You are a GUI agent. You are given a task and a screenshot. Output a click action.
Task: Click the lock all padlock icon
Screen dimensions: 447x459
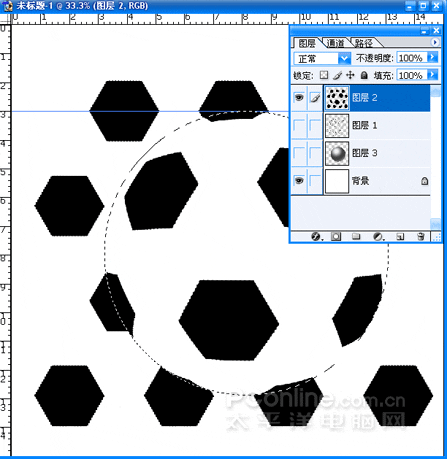[364, 75]
